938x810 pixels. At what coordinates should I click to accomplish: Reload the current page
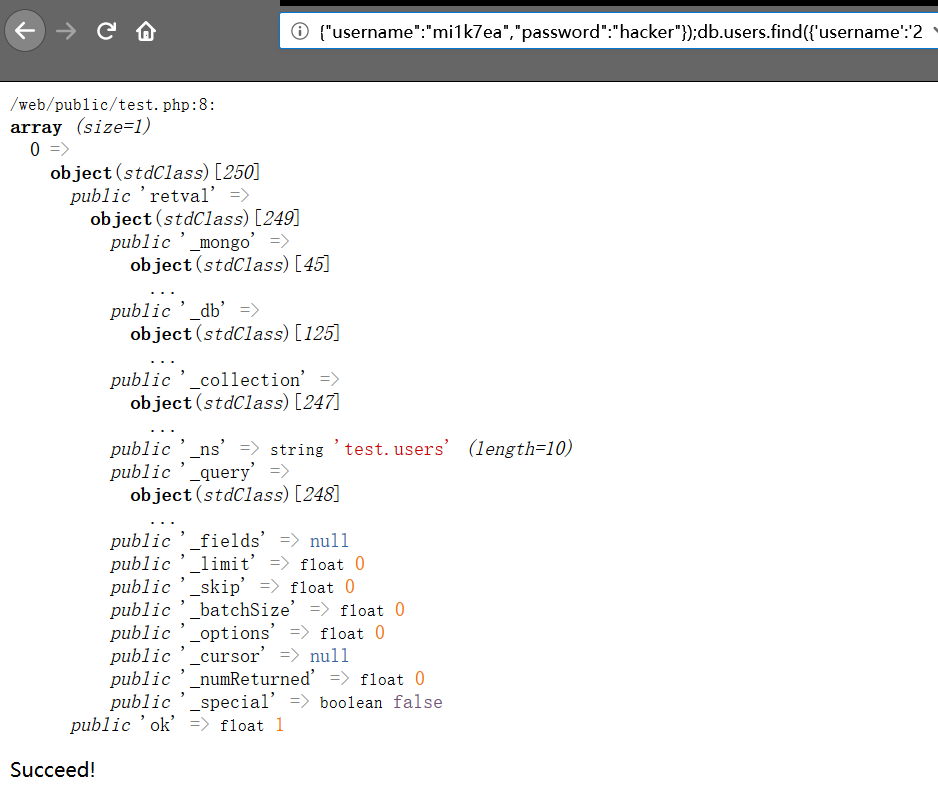[106, 31]
